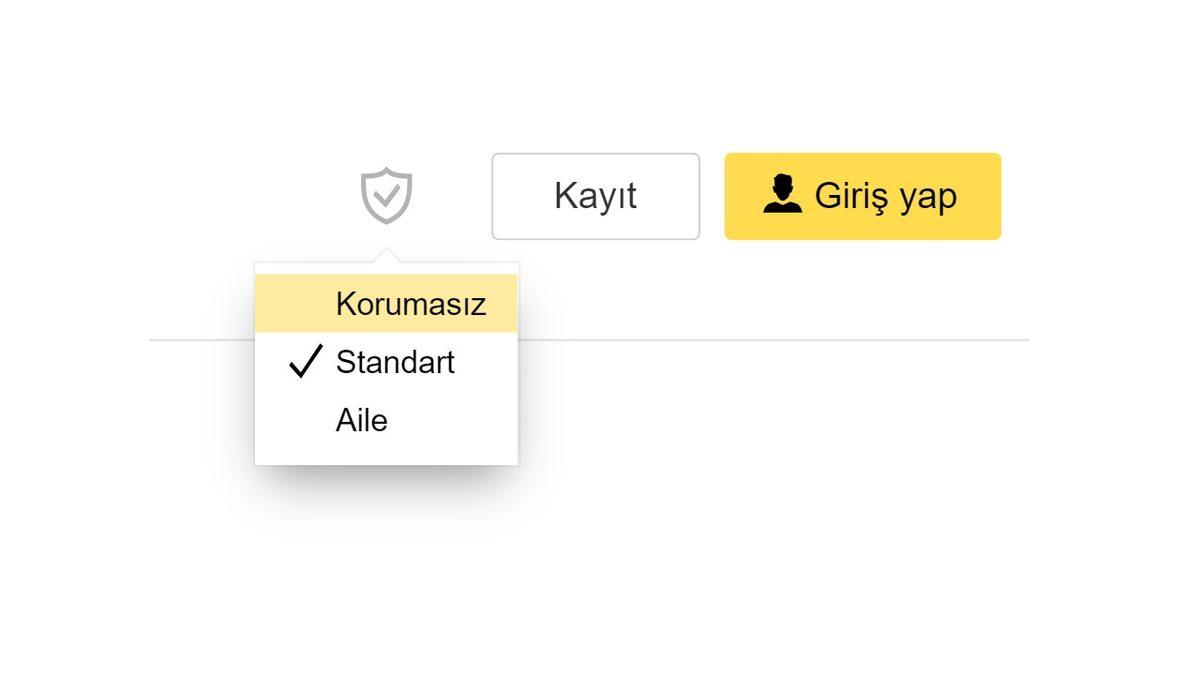Viewport: 1200px width, 675px height.
Task: Click the checkmark icon next to Standart
Action: pos(305,362)
